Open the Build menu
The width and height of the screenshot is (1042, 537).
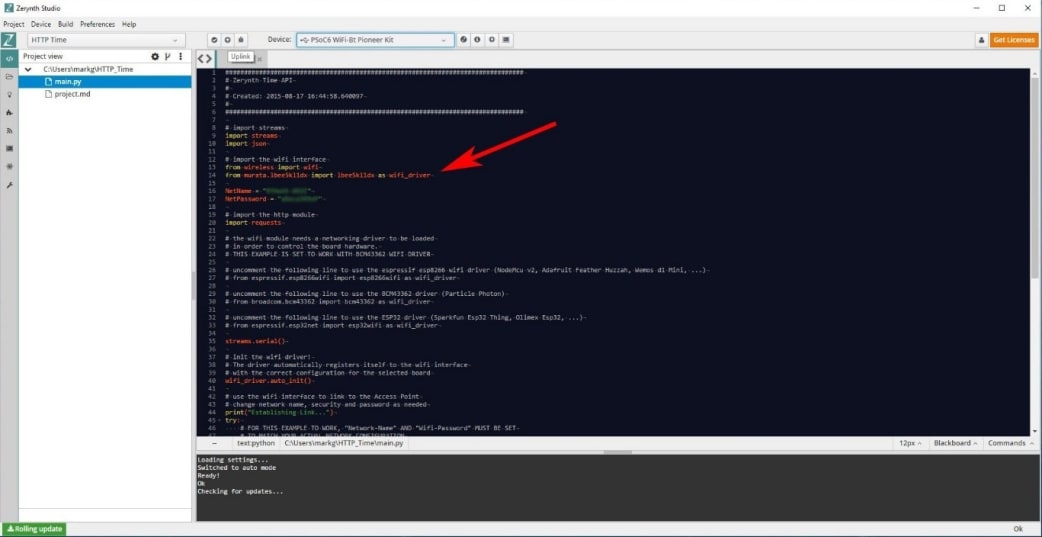(x=65, y=24)
